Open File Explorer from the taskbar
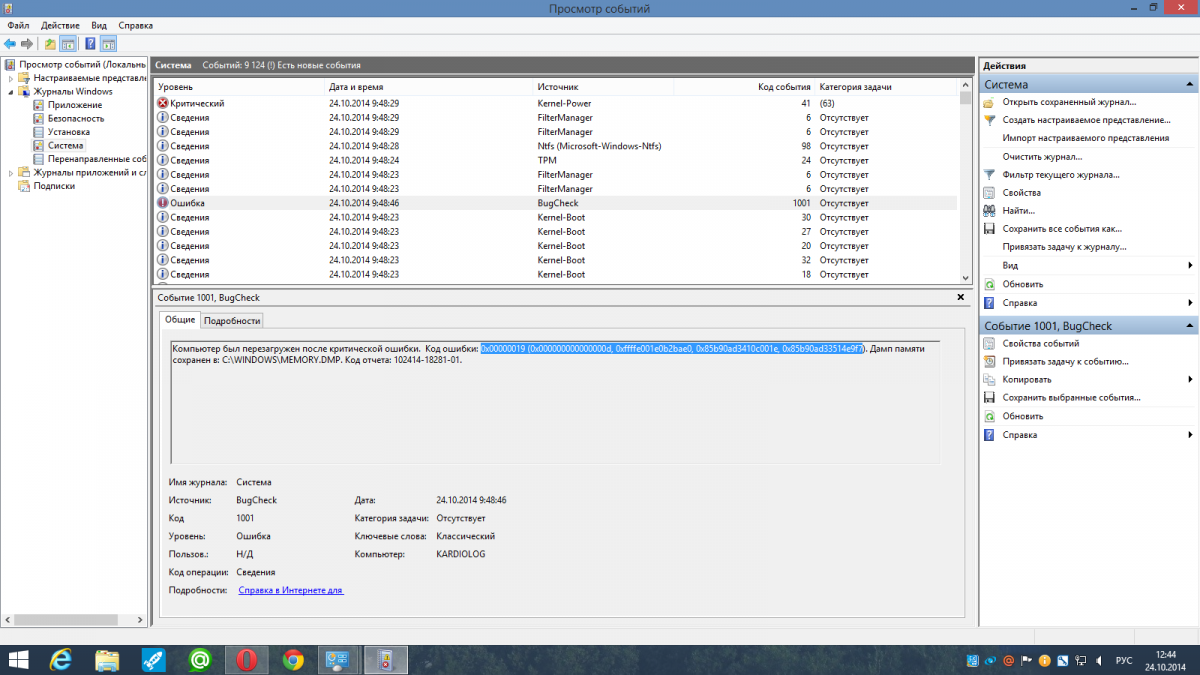Viewport: 1200px width, 675px height. click(108, 659)
